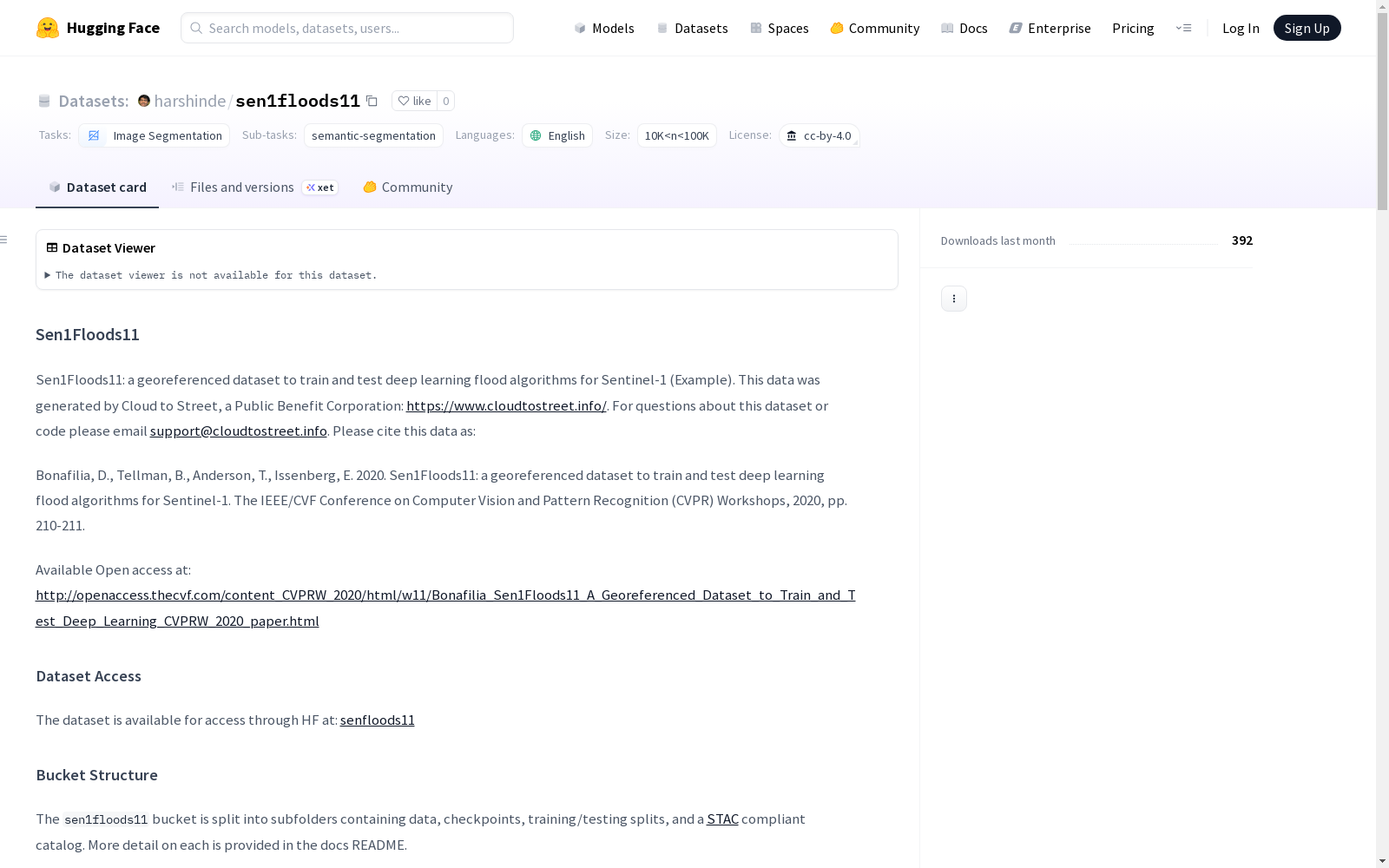Click the heart like button
Image resolution: width=1389 pixels, height=868 pixels.
pyautogui.click(x=414, y=101)
